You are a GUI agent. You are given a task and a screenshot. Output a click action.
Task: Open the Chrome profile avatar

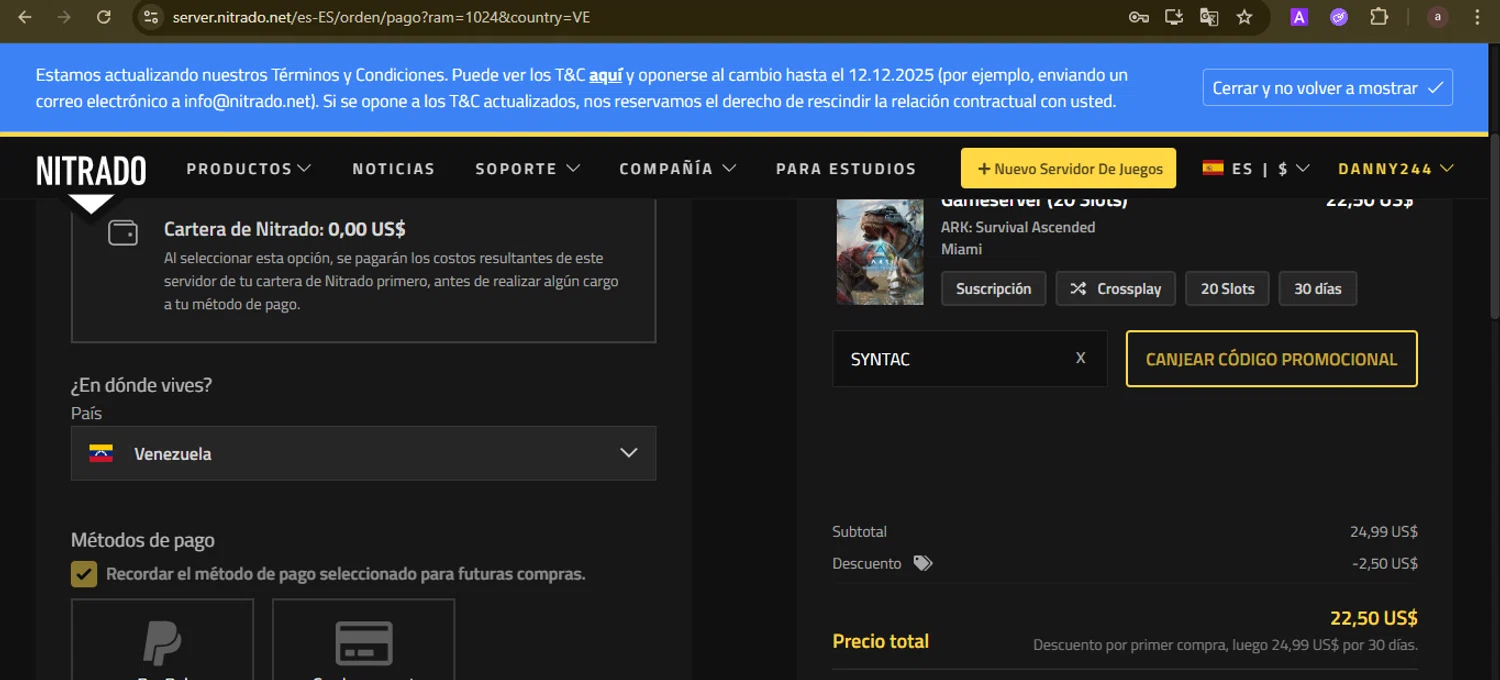(1438, 17)
